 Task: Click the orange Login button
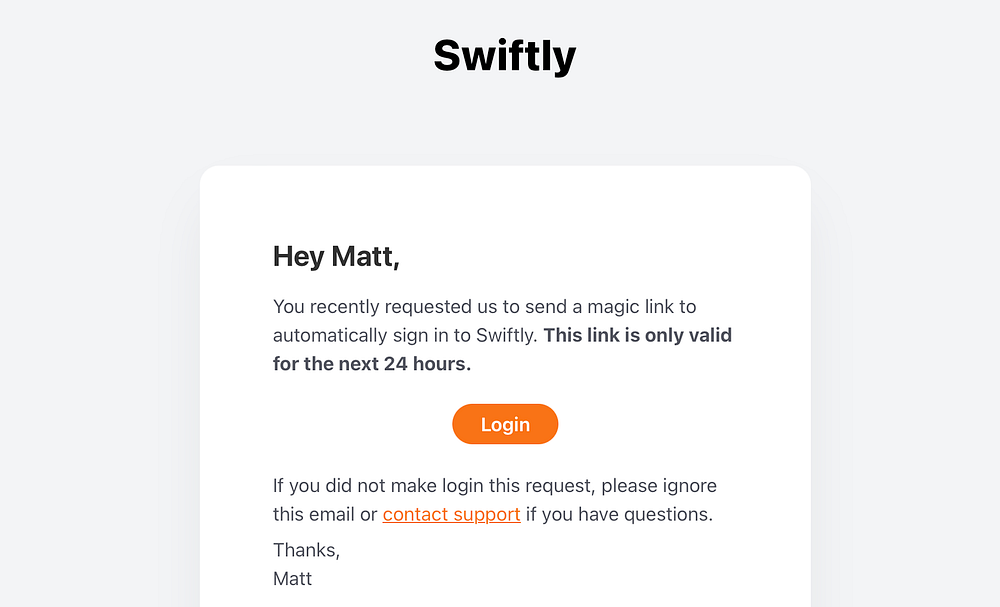[505, 424]
